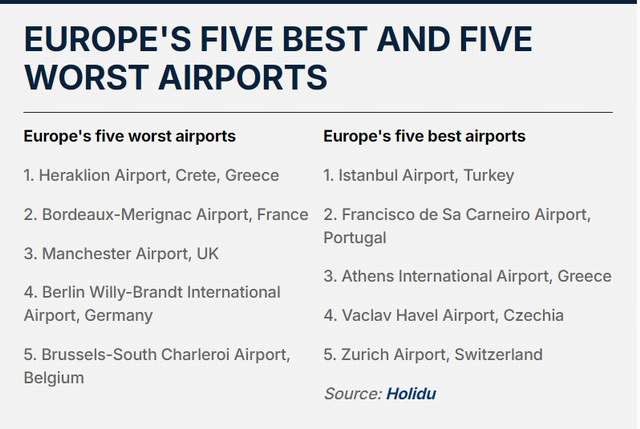This screenshot has width=640, height=429.
Task: Click the Vaclav Havel Airport, Czechia entry
Action: point(444,316)
